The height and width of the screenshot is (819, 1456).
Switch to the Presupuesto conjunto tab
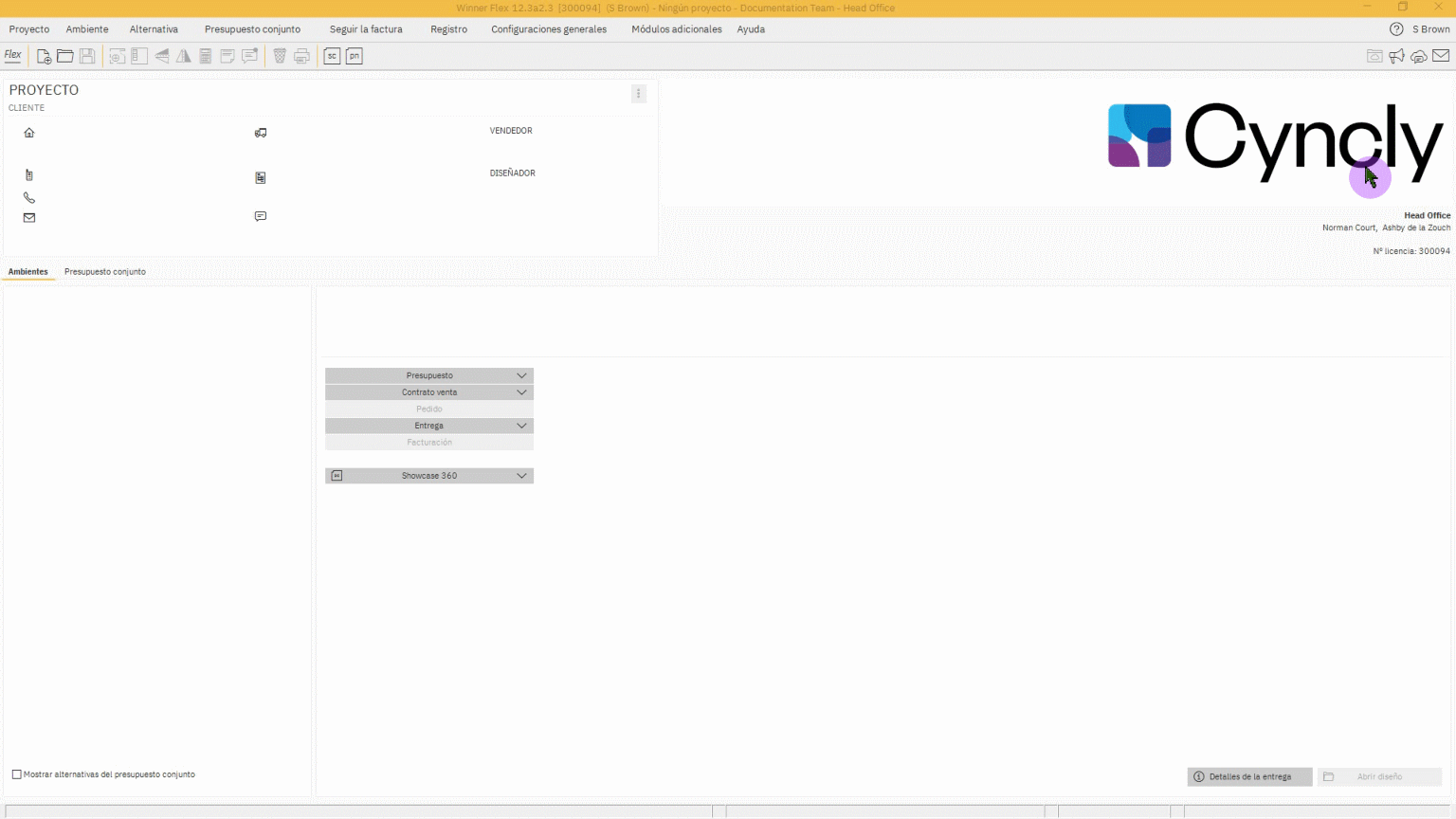point(105,272)
